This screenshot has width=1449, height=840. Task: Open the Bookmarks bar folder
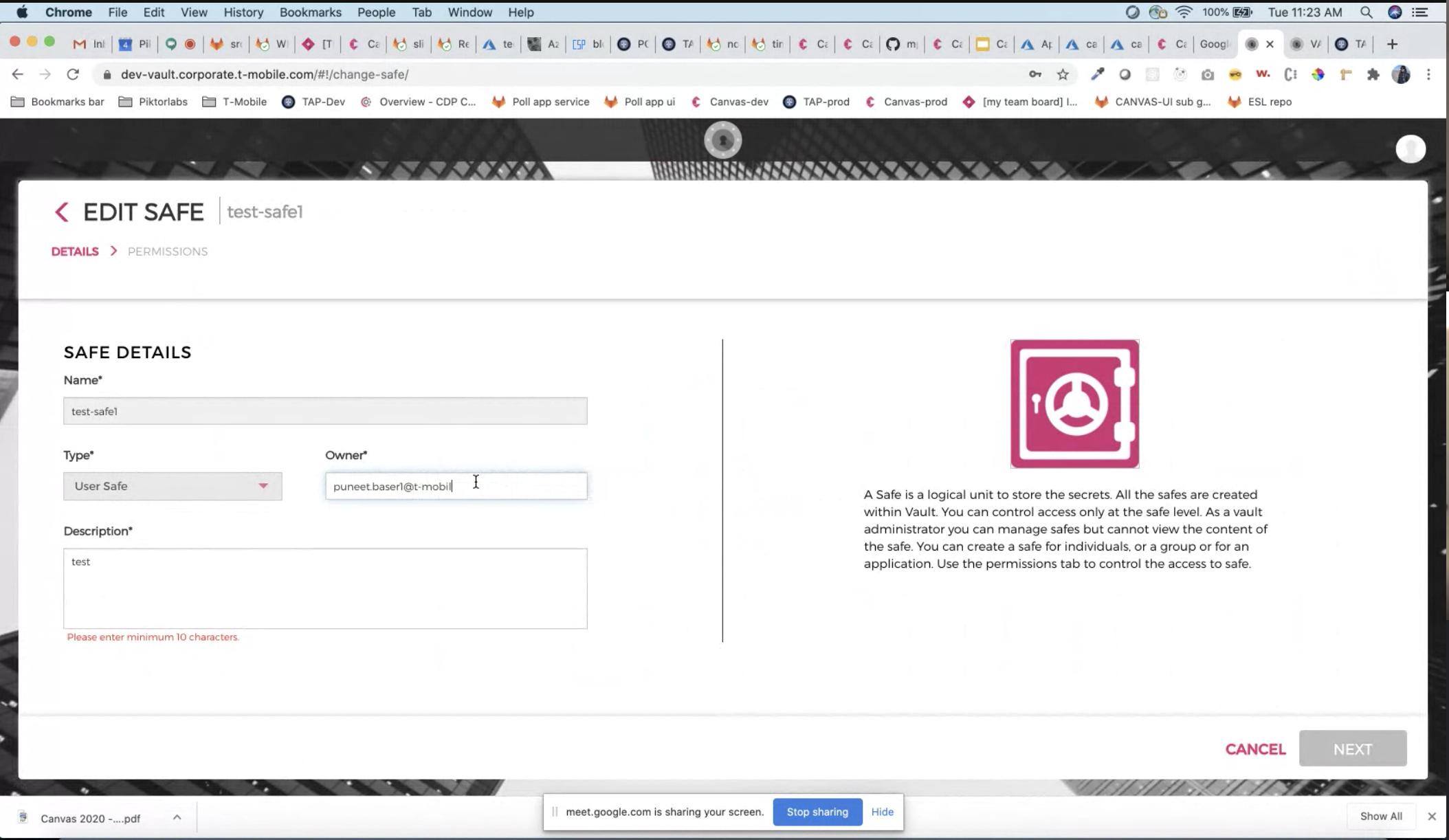click(58, 102)
